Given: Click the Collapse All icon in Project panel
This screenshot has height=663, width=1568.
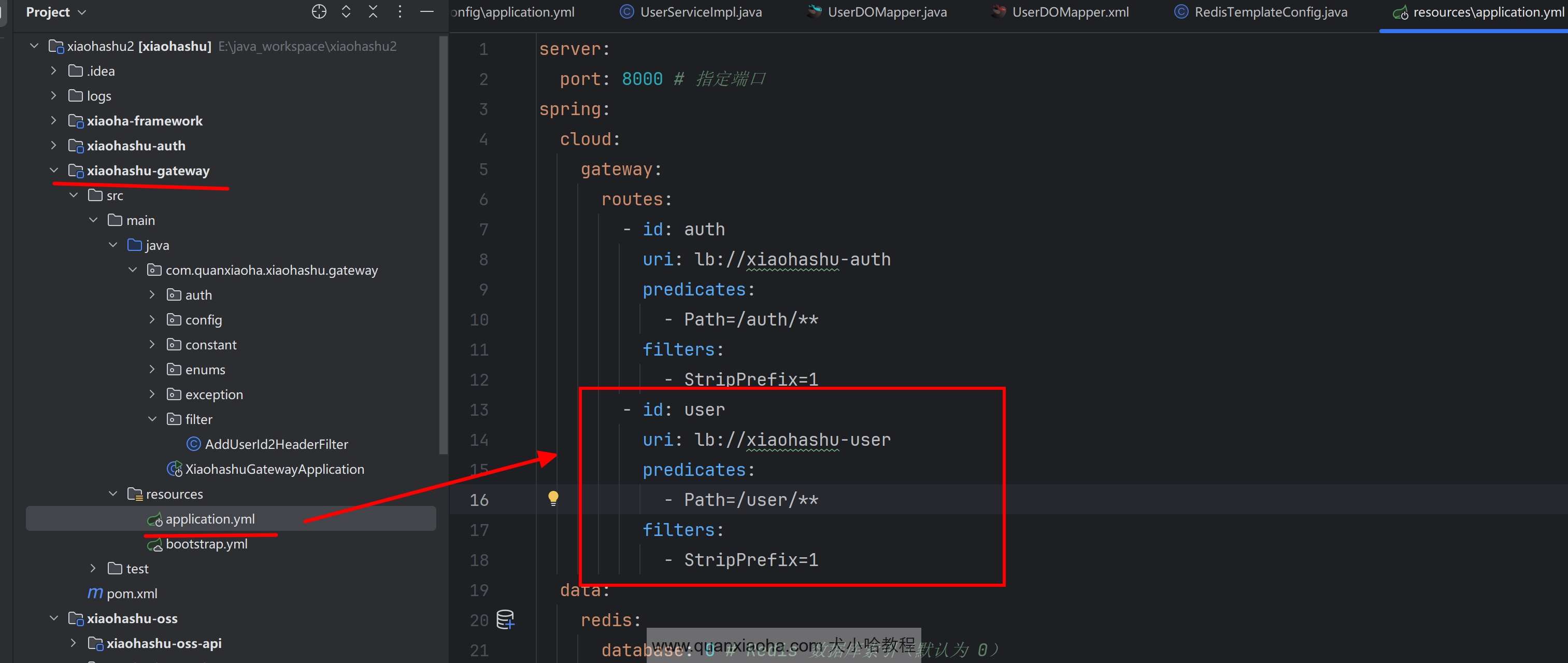Looking at the screenshot, I should pos(373,11).
